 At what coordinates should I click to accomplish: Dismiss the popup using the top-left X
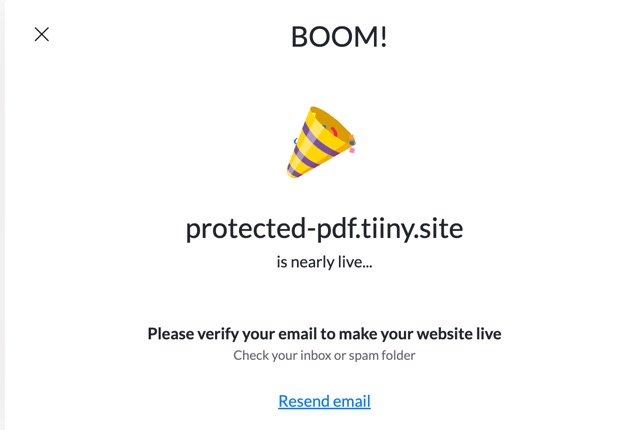[x=42, y=34]
